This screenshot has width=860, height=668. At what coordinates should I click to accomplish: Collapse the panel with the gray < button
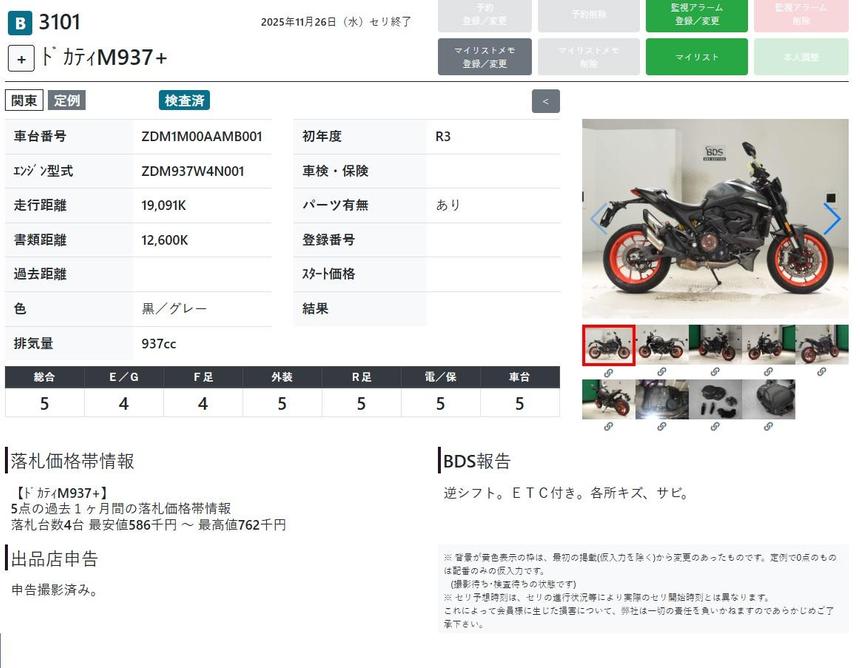tap(545, 101)
